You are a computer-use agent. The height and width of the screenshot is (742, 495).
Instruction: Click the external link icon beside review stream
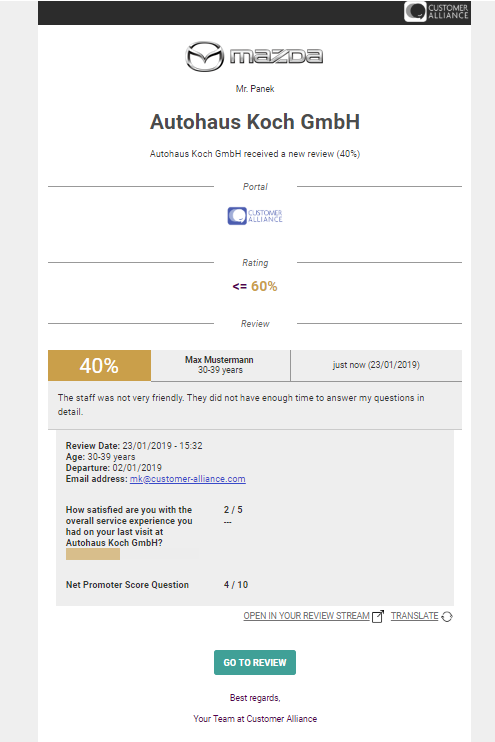[x=378, y=617]
